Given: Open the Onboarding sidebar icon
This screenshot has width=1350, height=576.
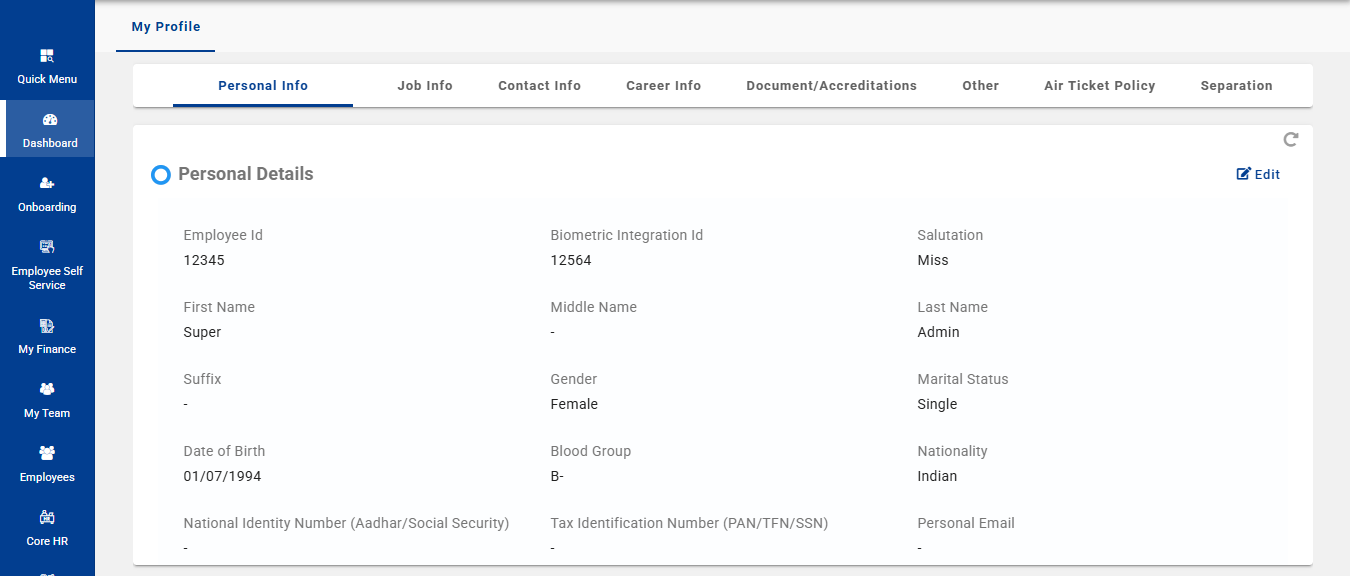Looking at the screenshot, I should (x=47, y=184).
